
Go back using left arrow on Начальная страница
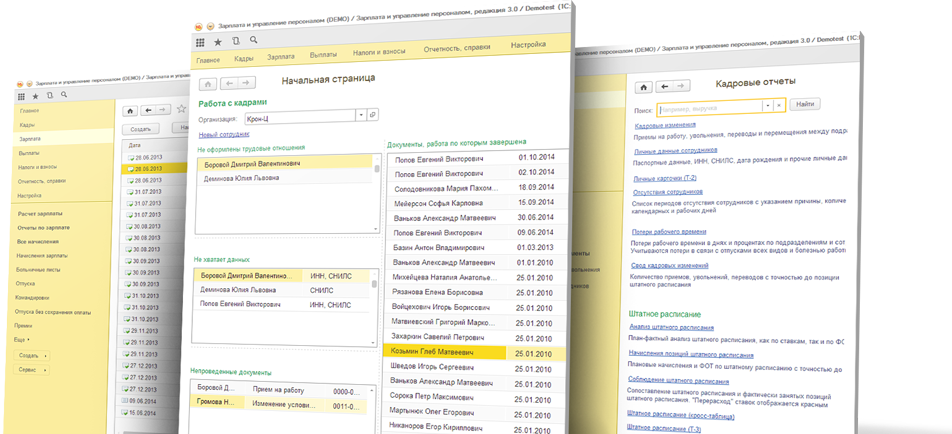pos(229,82)
